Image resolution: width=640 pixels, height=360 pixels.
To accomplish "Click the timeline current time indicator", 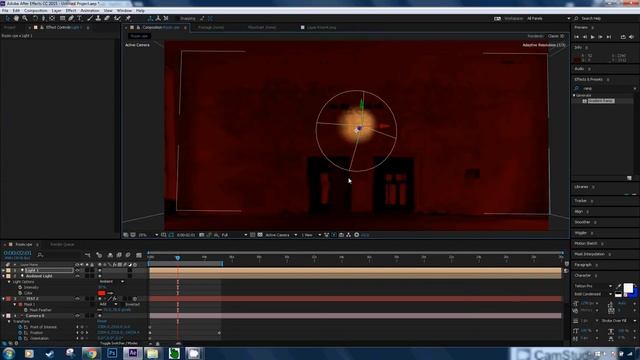I will click(x=178, y=258).
